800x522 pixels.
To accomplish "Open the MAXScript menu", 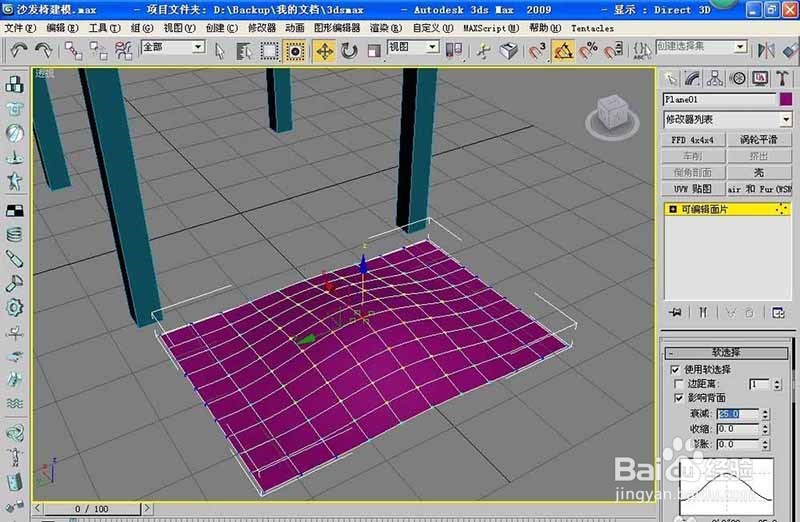I will click(491, 28).
